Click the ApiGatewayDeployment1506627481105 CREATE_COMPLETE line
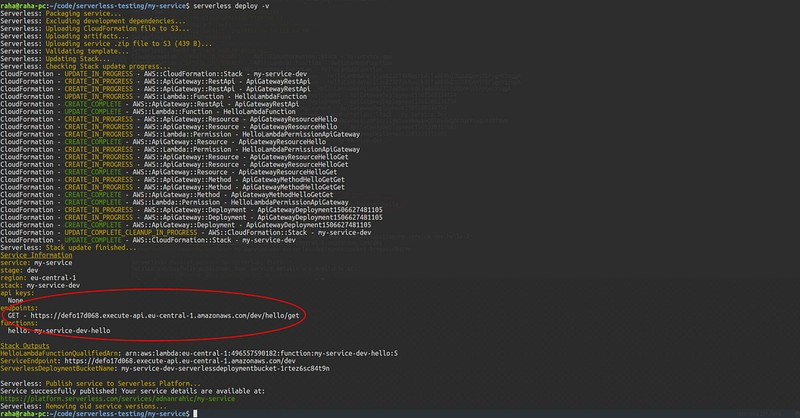The width and height of the screenshot is (800, 418). point(186,225)
